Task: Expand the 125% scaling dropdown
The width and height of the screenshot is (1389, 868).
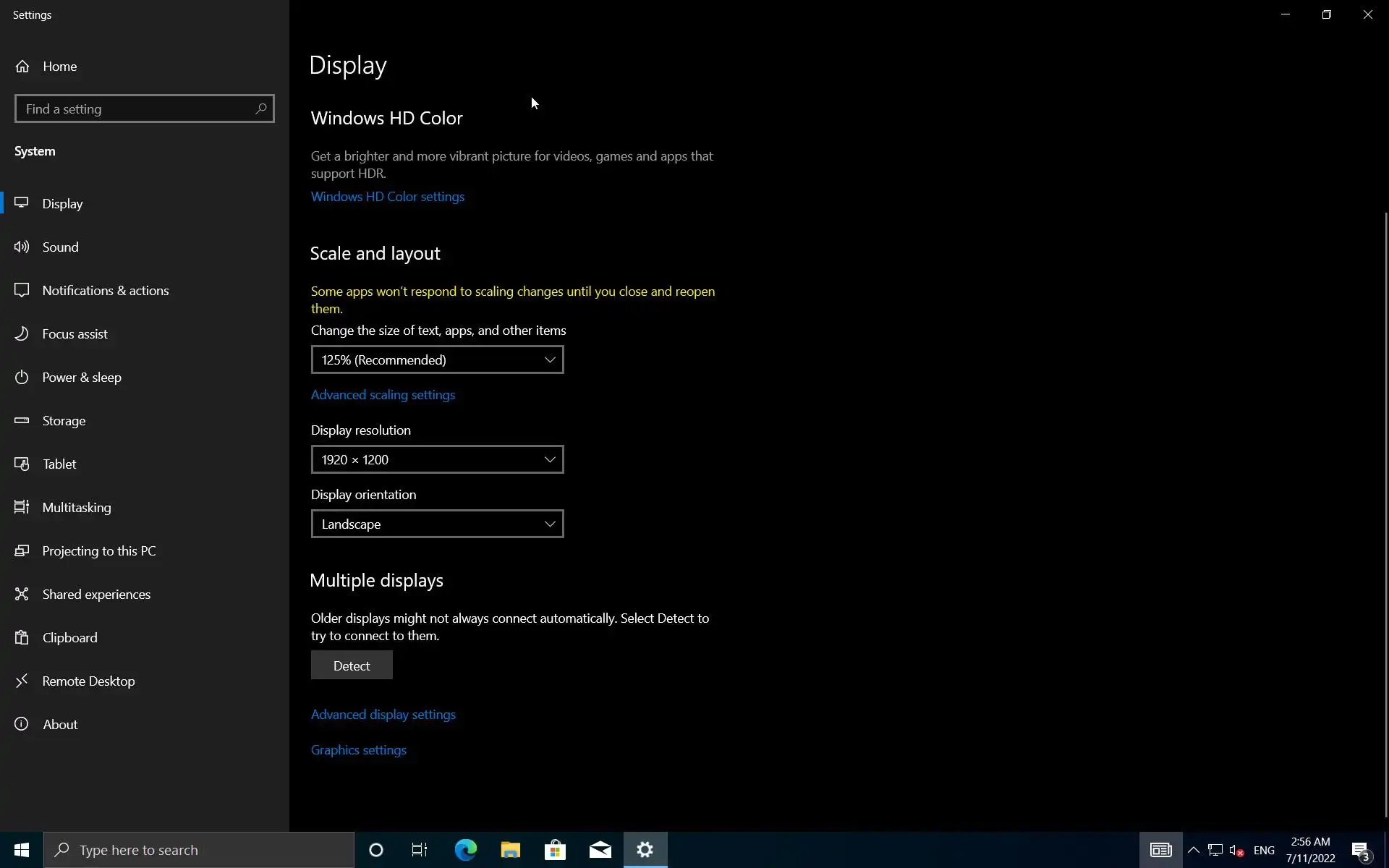Action: click(x=437, y=359)
